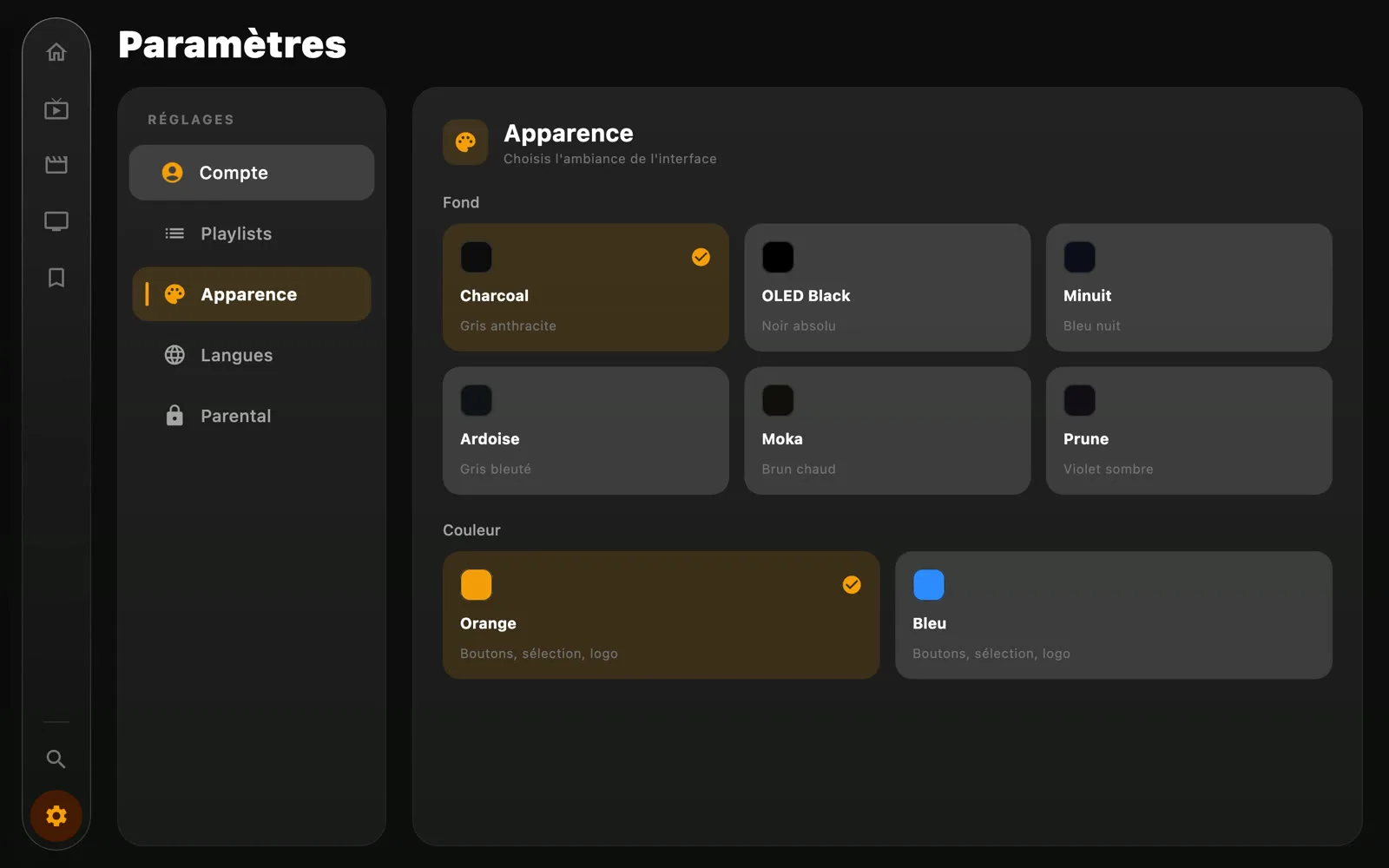Viewport: 1389px width, 868px height.
Task: Choose the OLED Black background
Action: [887, 287]
